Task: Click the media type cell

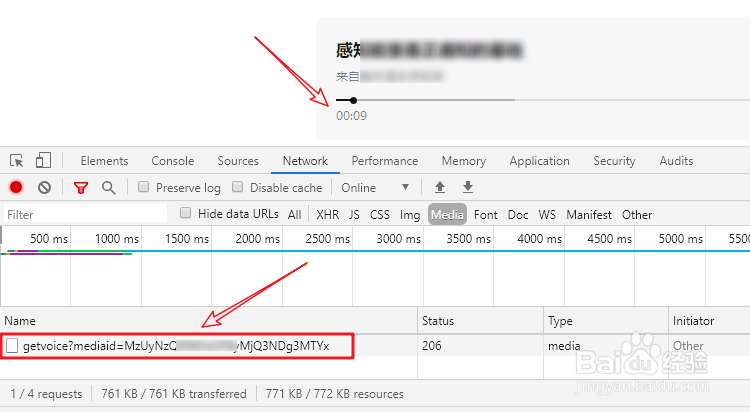Action: [x=564, y=345]
